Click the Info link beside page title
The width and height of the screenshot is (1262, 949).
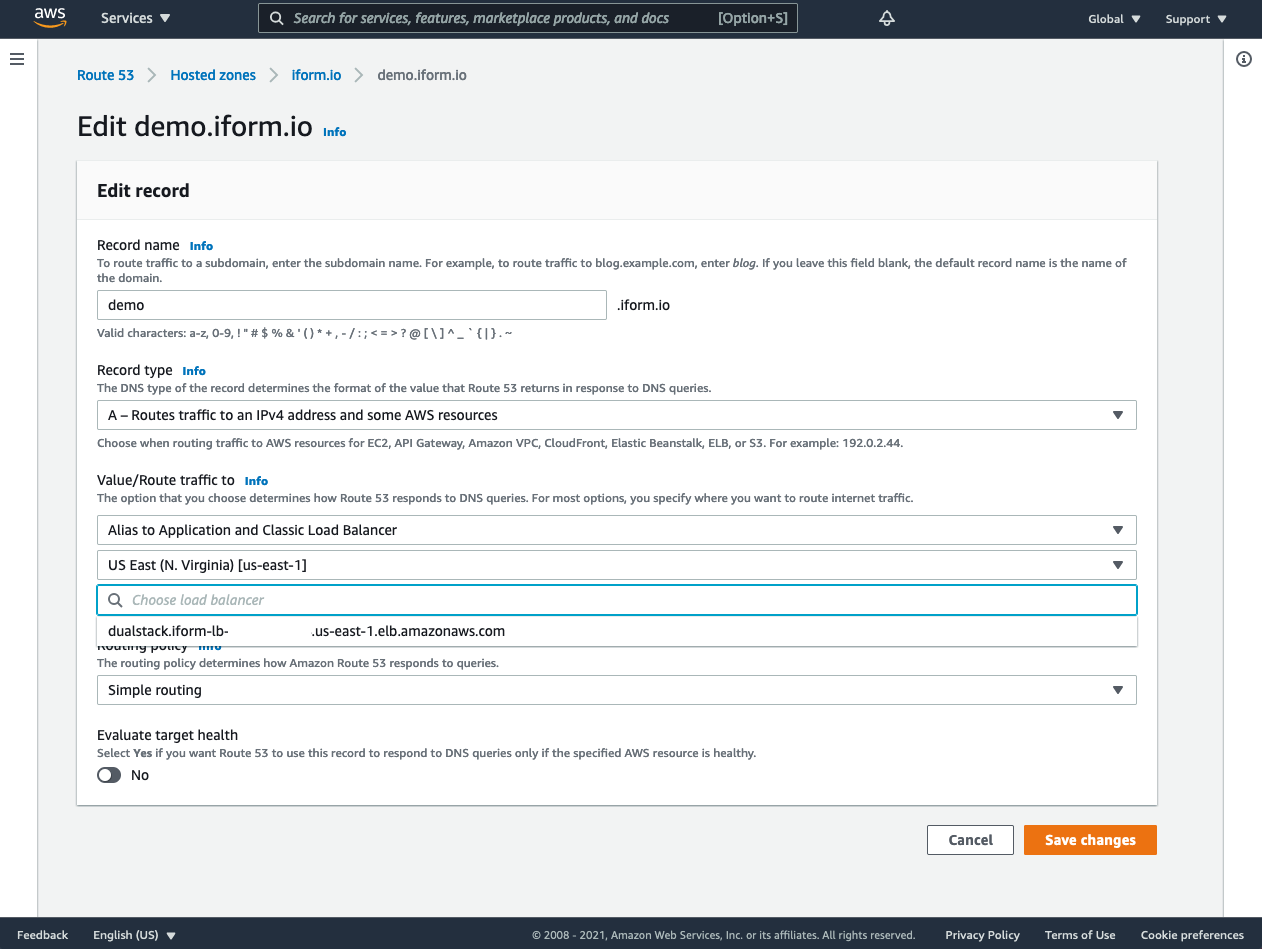click(334, 132)
